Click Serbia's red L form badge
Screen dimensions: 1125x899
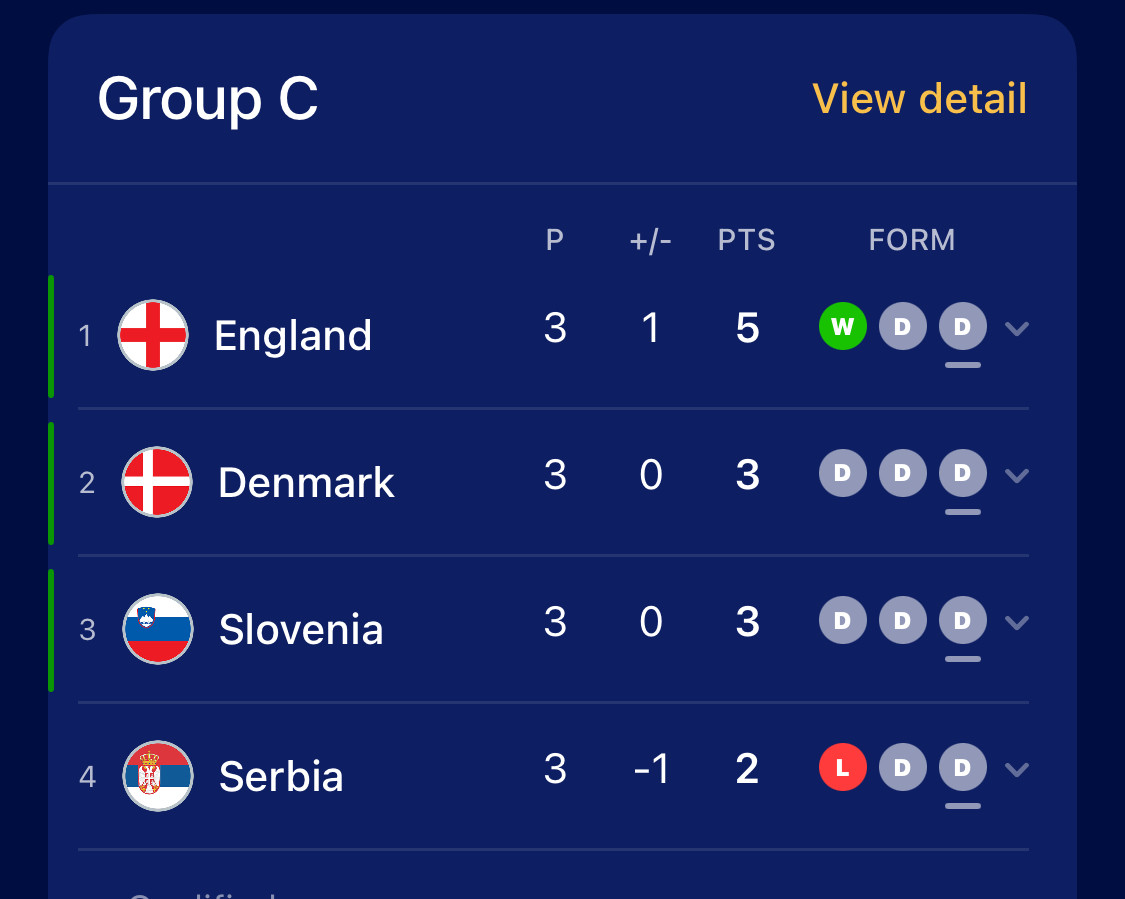pos(842,767)
